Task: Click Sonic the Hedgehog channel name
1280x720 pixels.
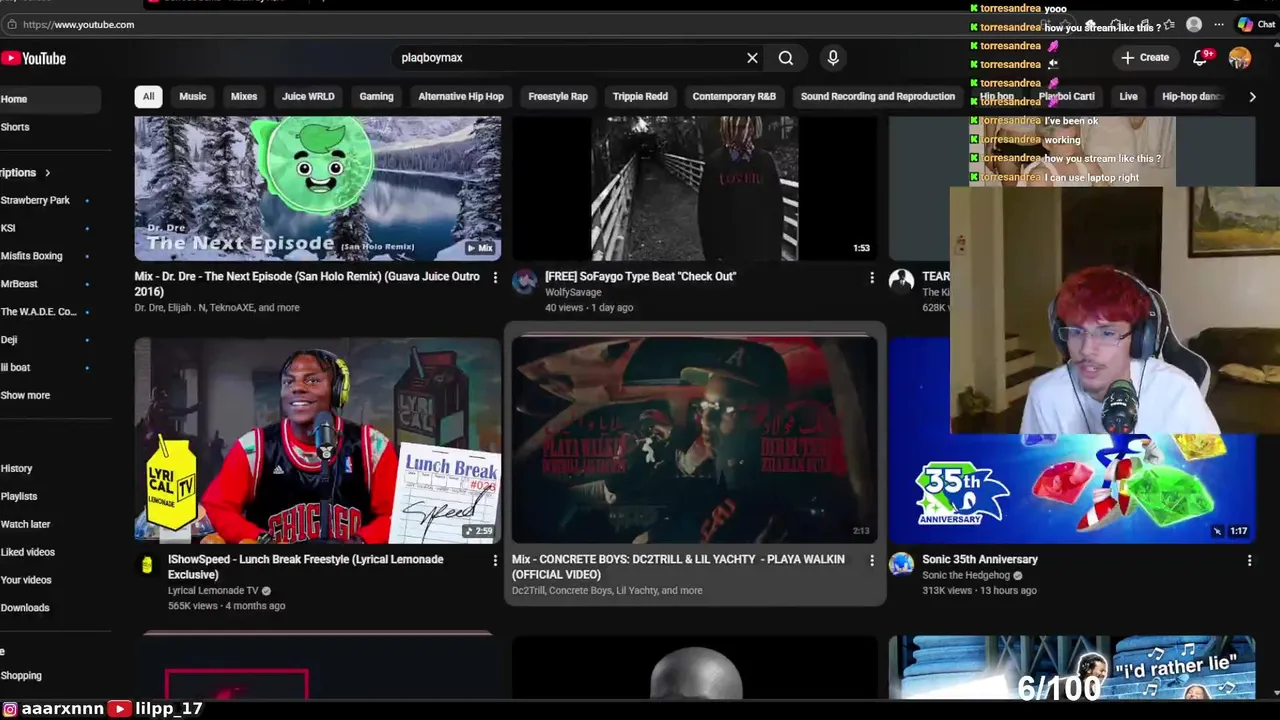Action: pyautogui.click(x=966, y=575)
